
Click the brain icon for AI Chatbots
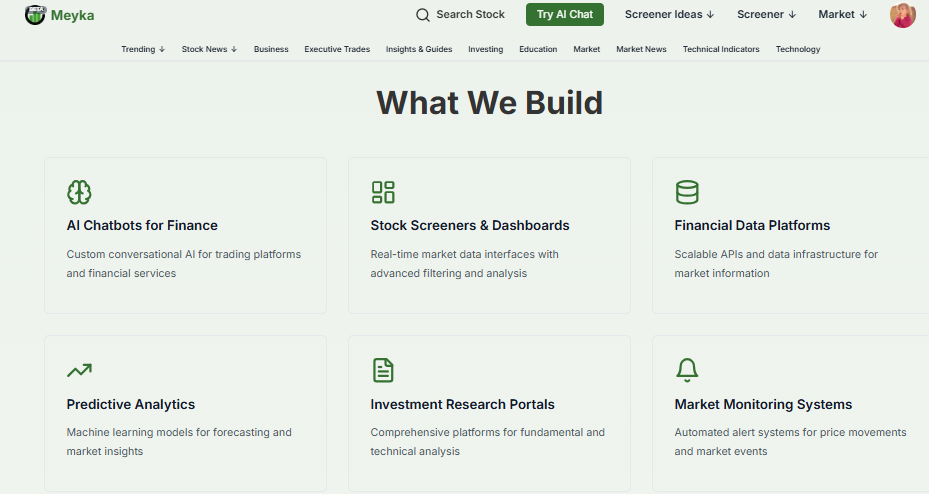point(79,192)
